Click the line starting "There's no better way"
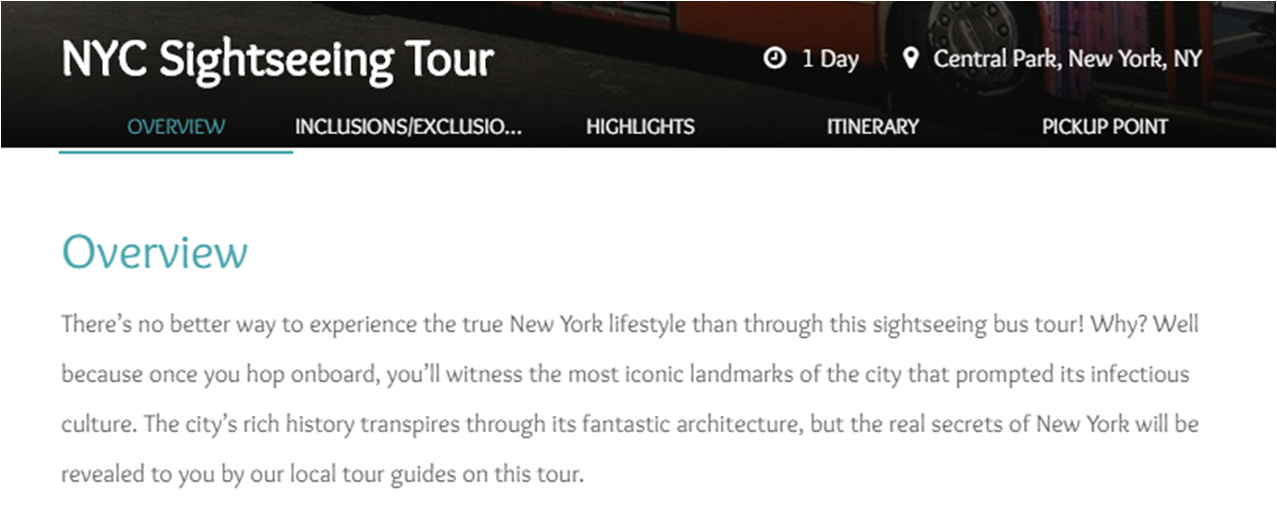1277x514 pixels. (x=400, y=326)
